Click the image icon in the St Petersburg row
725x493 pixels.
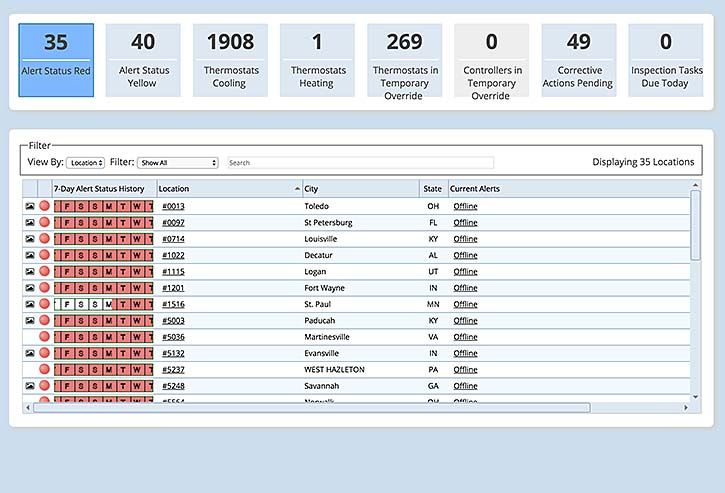tap(30, 222)
